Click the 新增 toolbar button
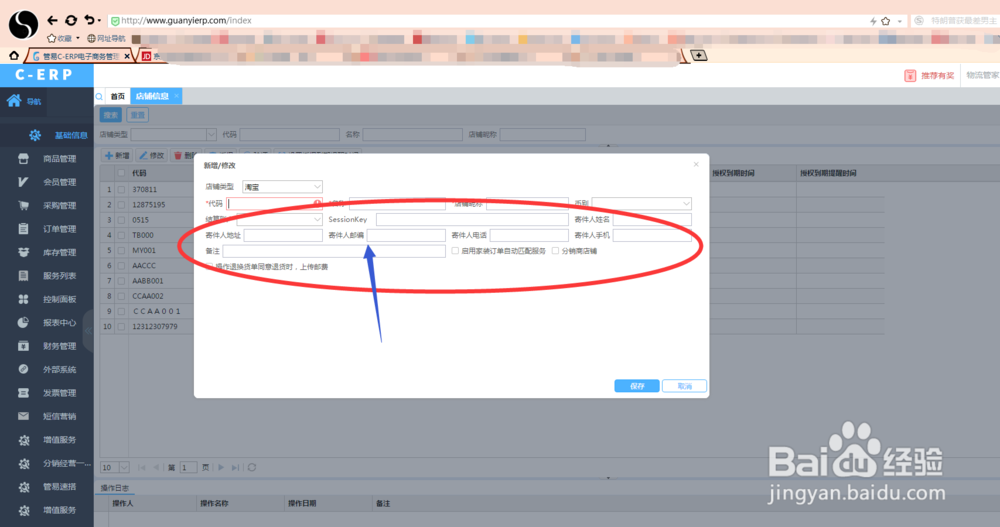Viewport: 1000px width, 527px height. coord(117,156)
